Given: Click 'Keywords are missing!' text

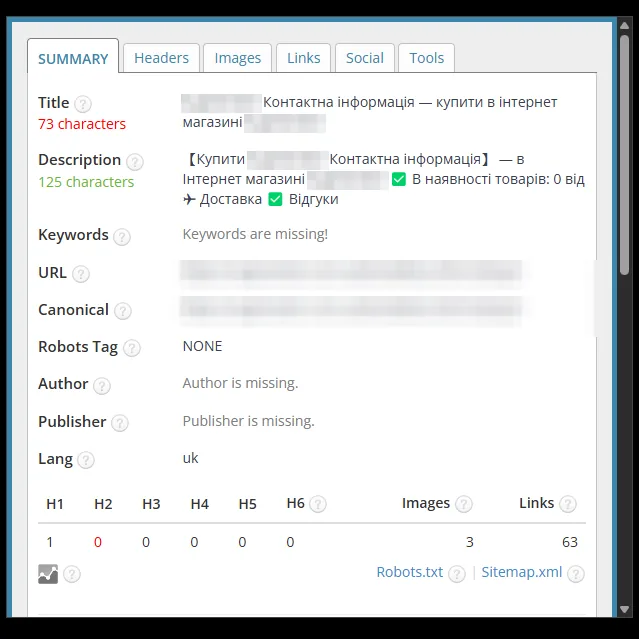Looking at the screenshot, I should (x=255, y=234).
